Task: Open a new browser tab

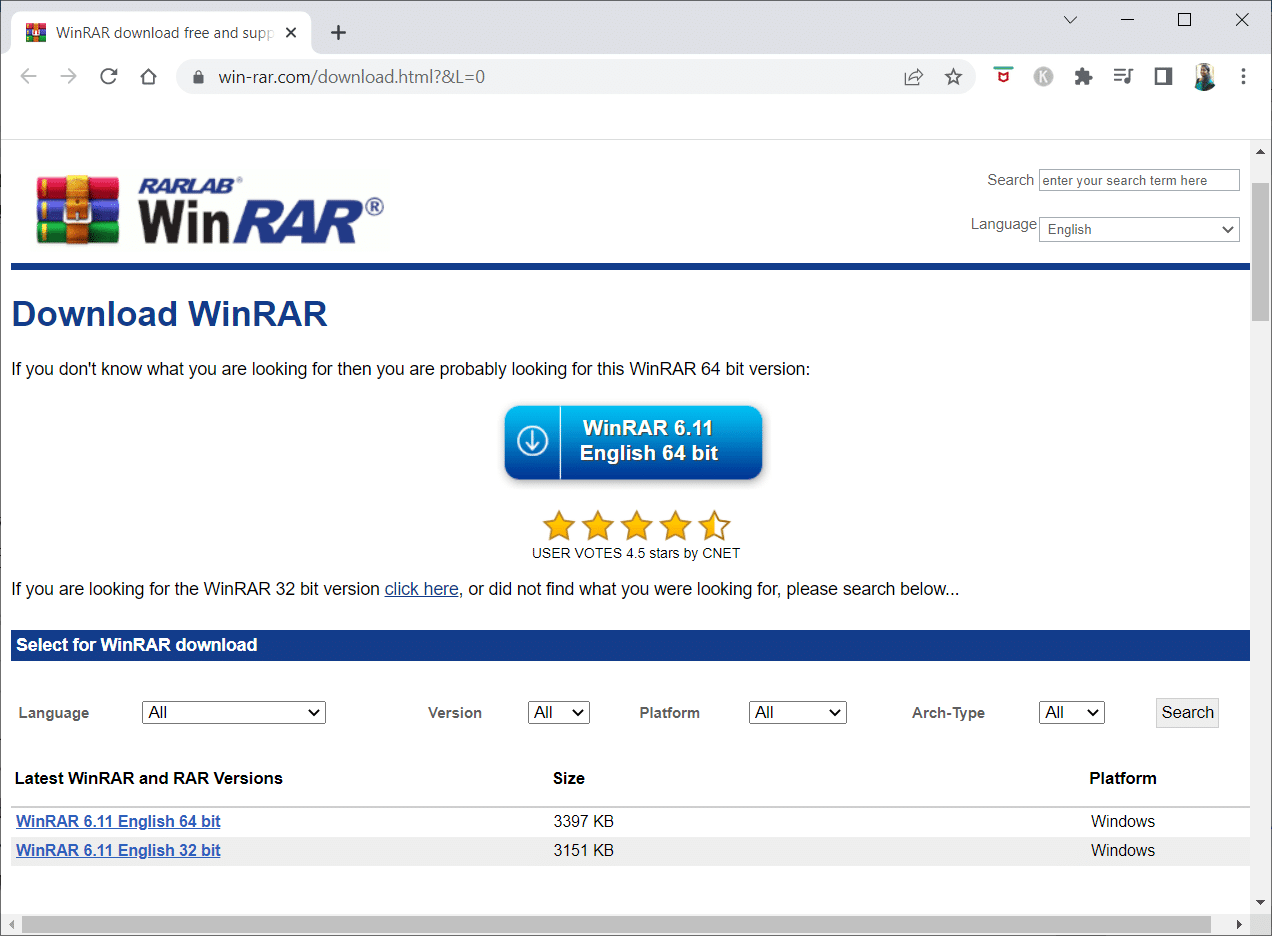Action: pos(338,32)
